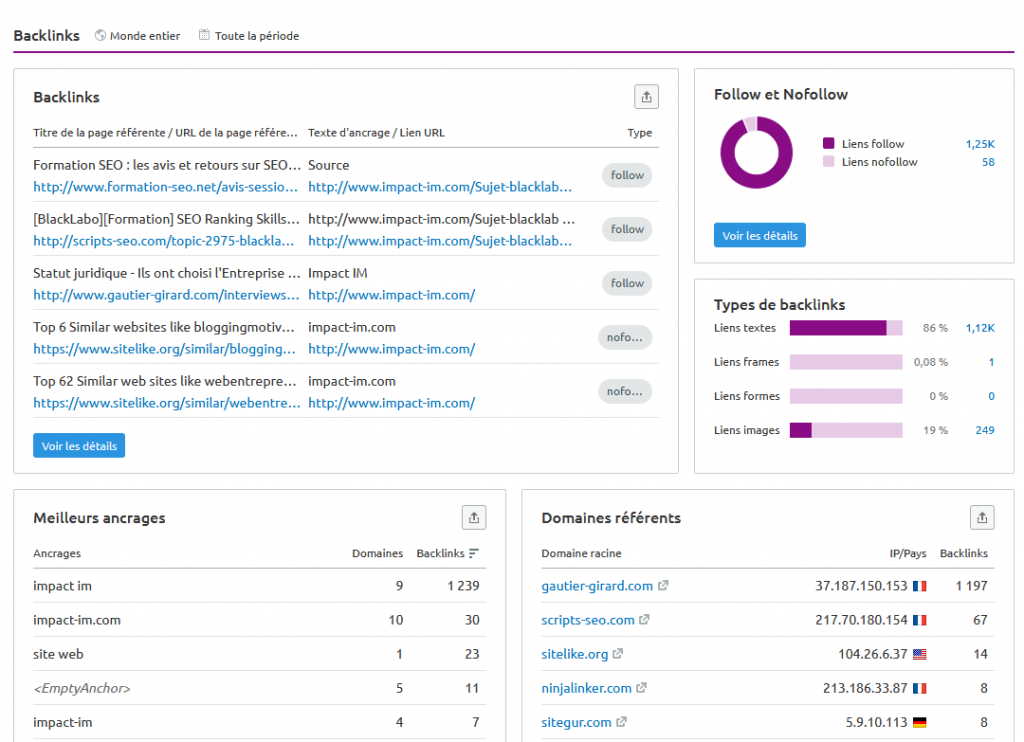Click the follow tag on first backlink
1024x742 pixels.
(x=627, y=175)
